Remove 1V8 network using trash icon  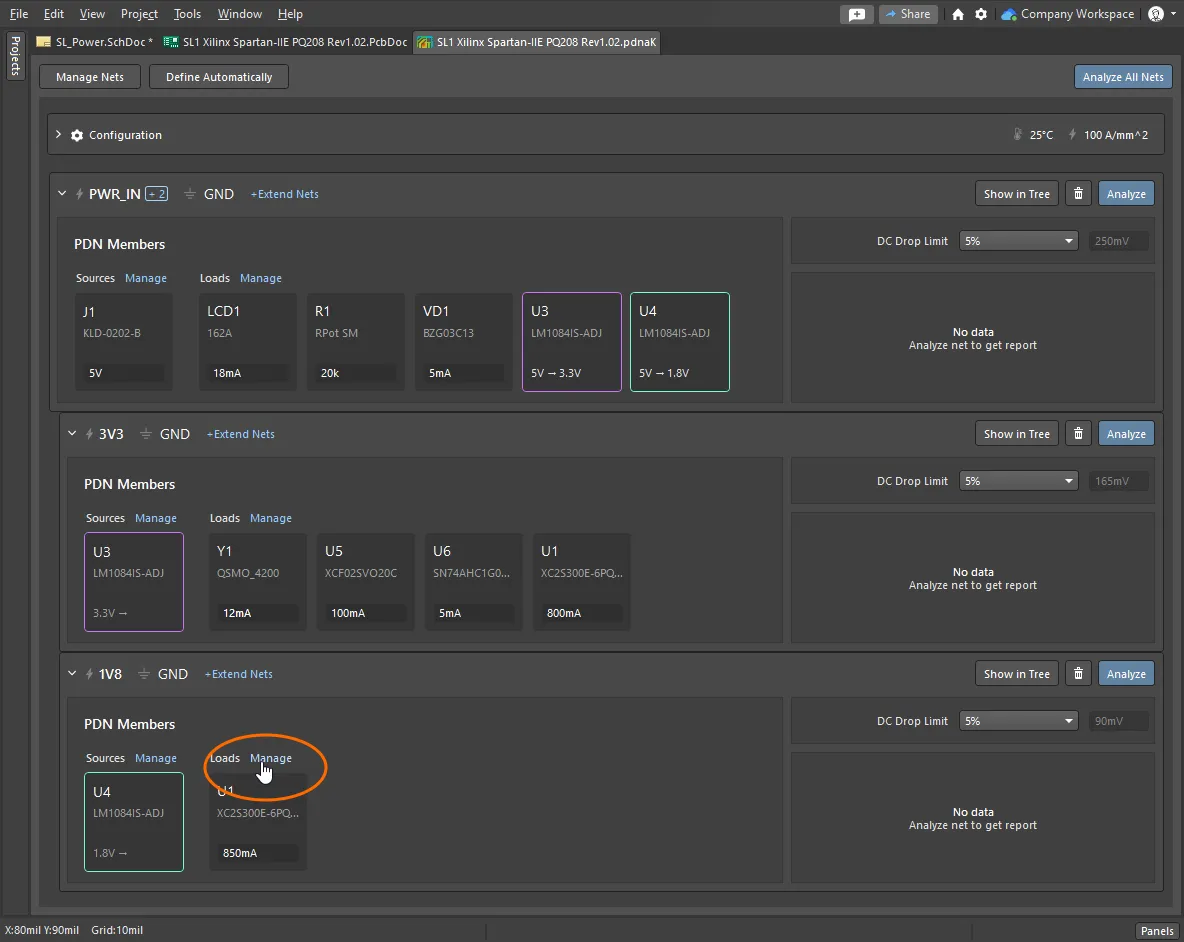click(x=1077, y=674)
